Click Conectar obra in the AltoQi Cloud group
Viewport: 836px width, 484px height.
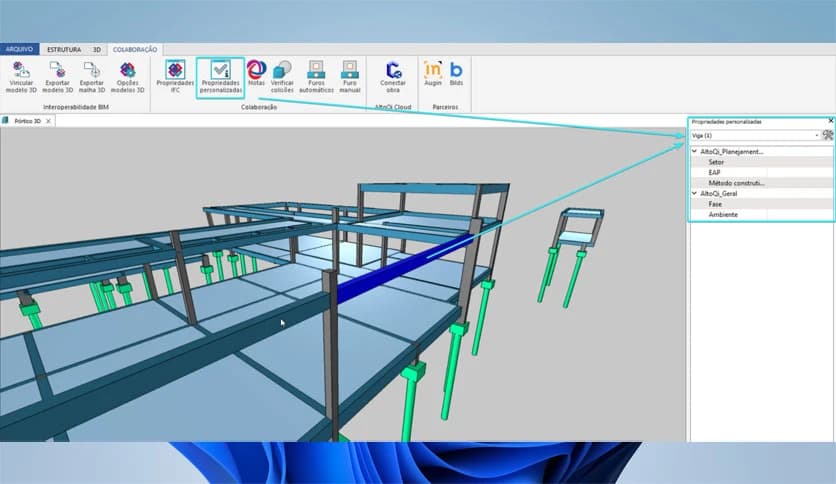[x=393, y=77]
